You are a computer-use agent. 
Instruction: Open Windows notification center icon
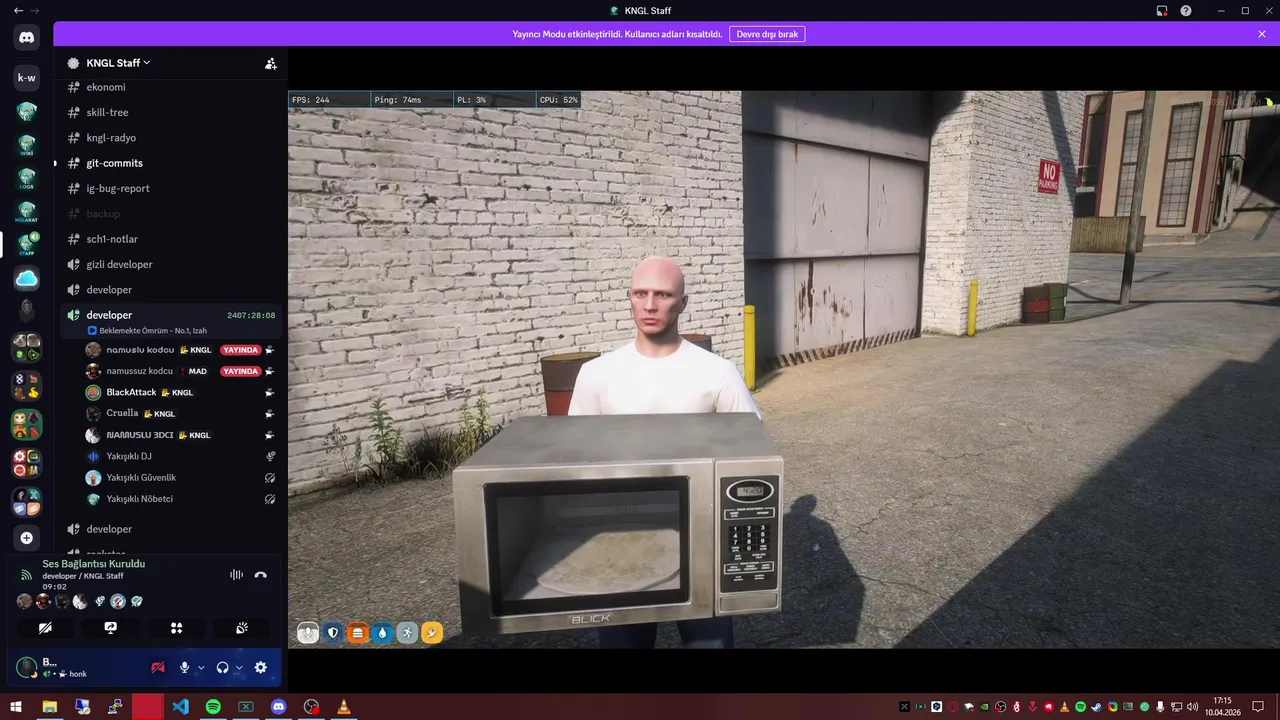(x=1259, y=707)
